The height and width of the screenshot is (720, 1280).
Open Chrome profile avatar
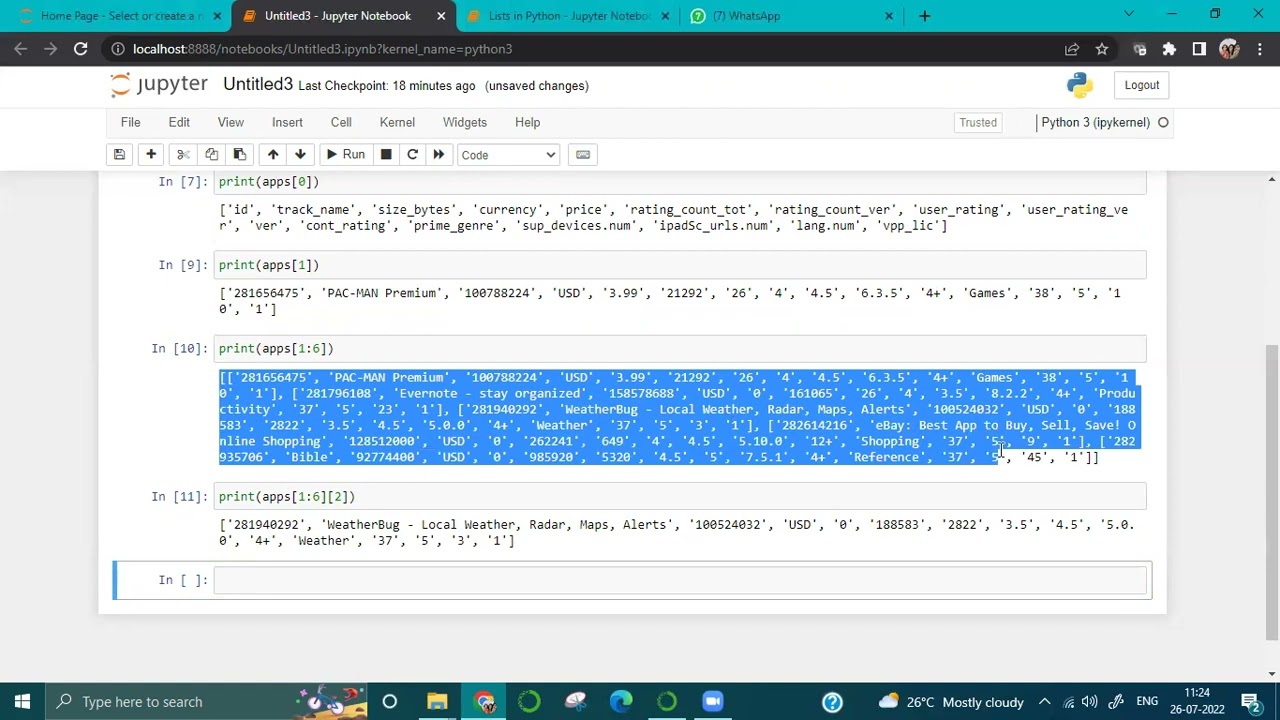point(1229,49)
